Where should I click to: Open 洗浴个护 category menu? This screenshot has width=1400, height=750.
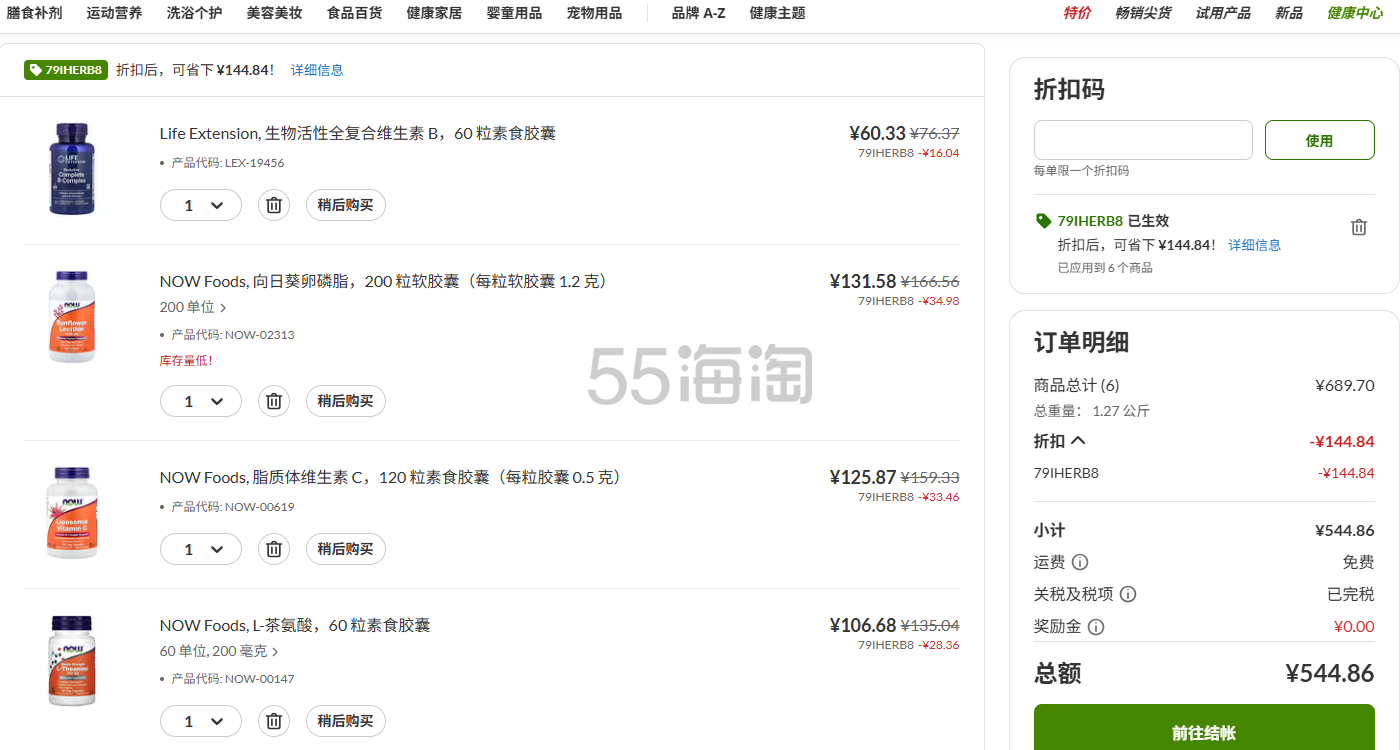(x=194, y=13)
